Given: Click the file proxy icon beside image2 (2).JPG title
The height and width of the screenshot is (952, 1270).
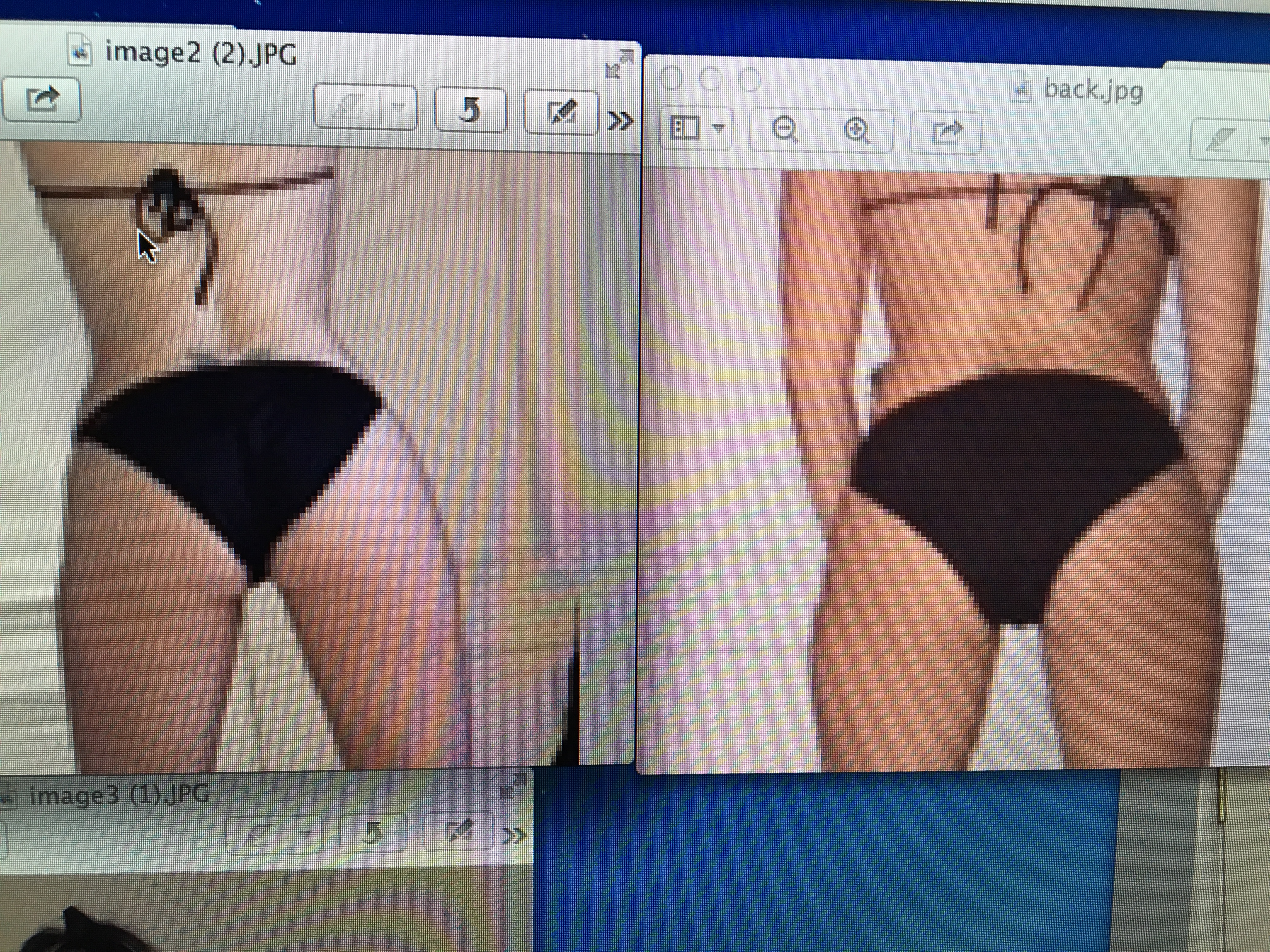Looking at the screenshot, I should (x=80, y=50).
